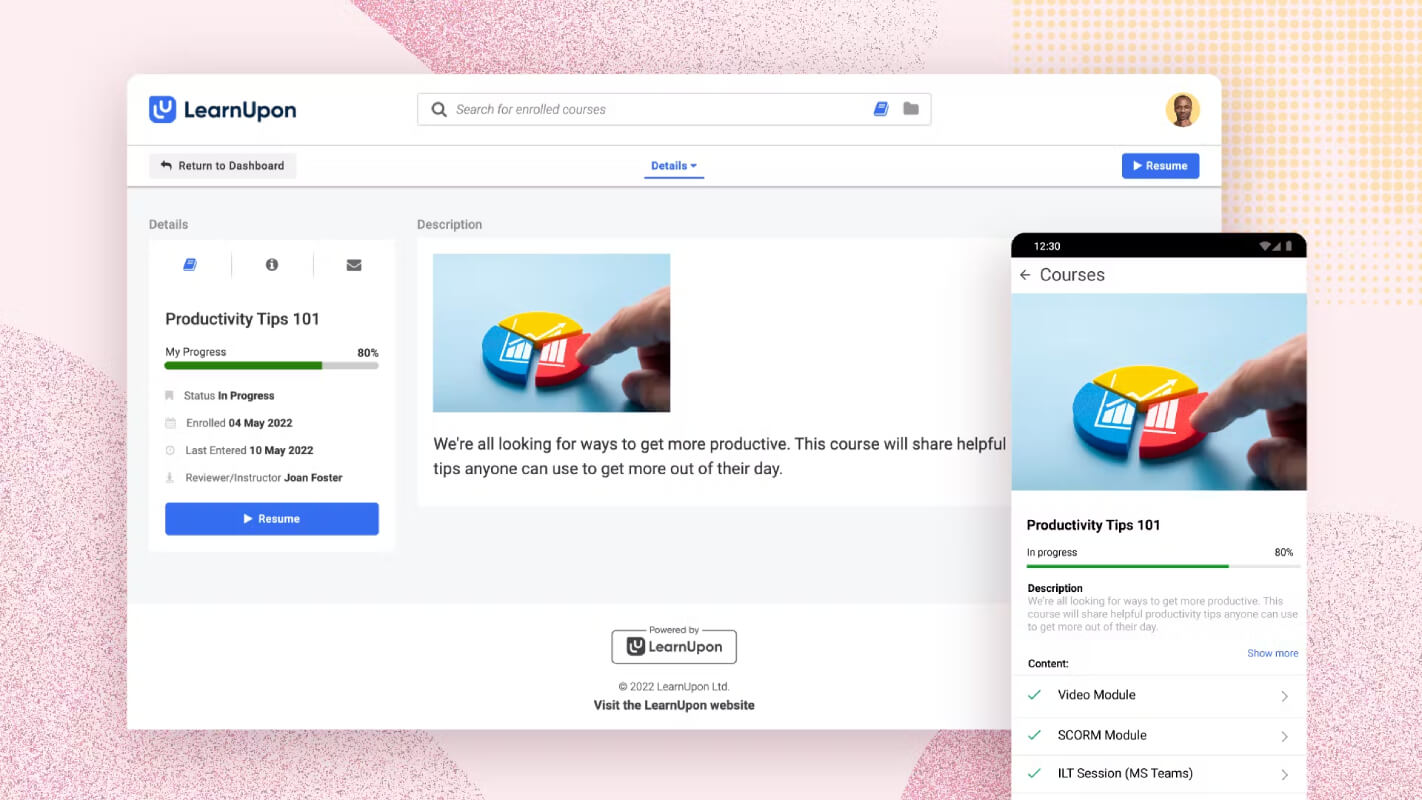
Task: Click the My Progress bar at 80%
Action: click(x=272, y=366)
